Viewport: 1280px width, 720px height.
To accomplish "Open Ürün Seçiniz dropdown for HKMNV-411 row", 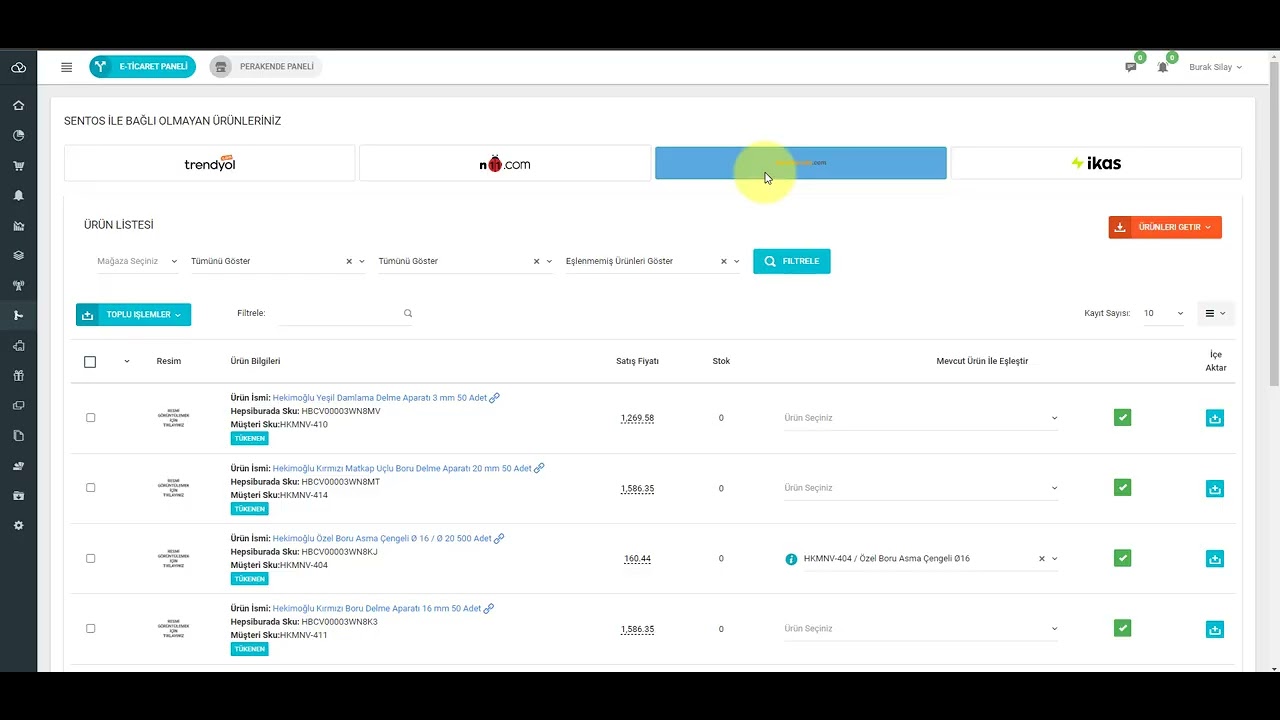I will click(920, 629).
